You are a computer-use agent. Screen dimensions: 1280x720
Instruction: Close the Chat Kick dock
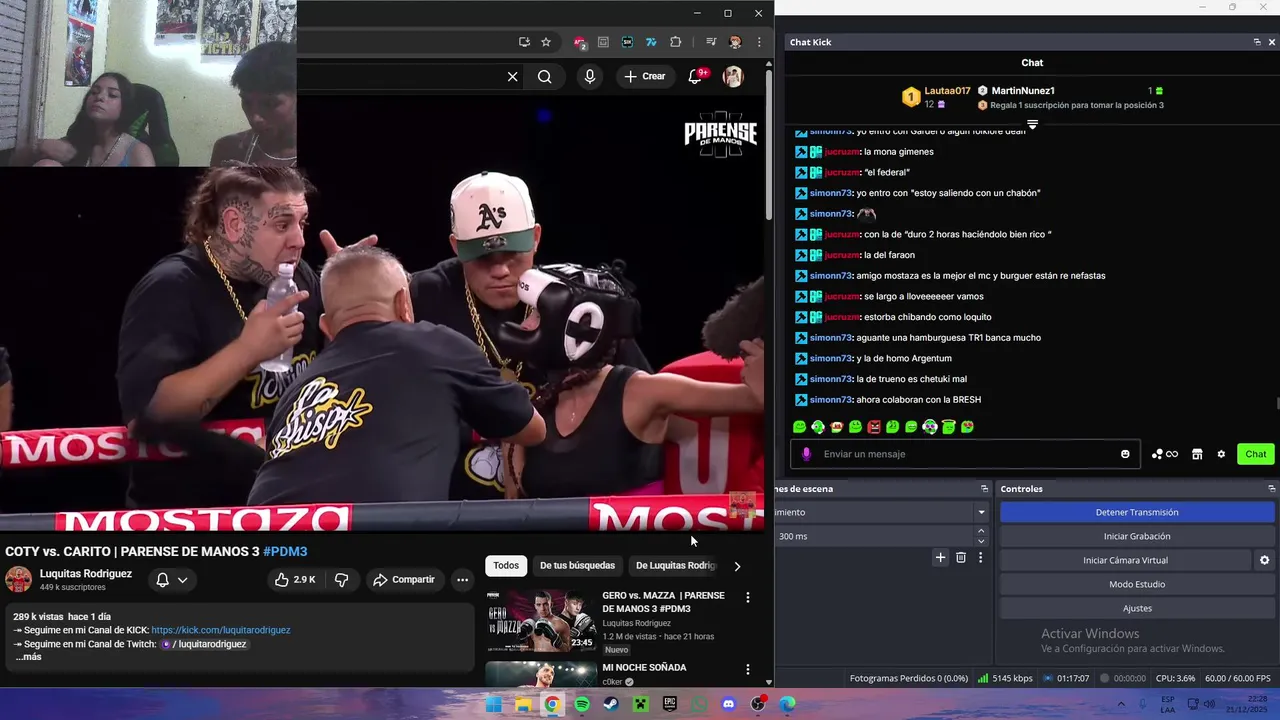[x=1272, y=42]
